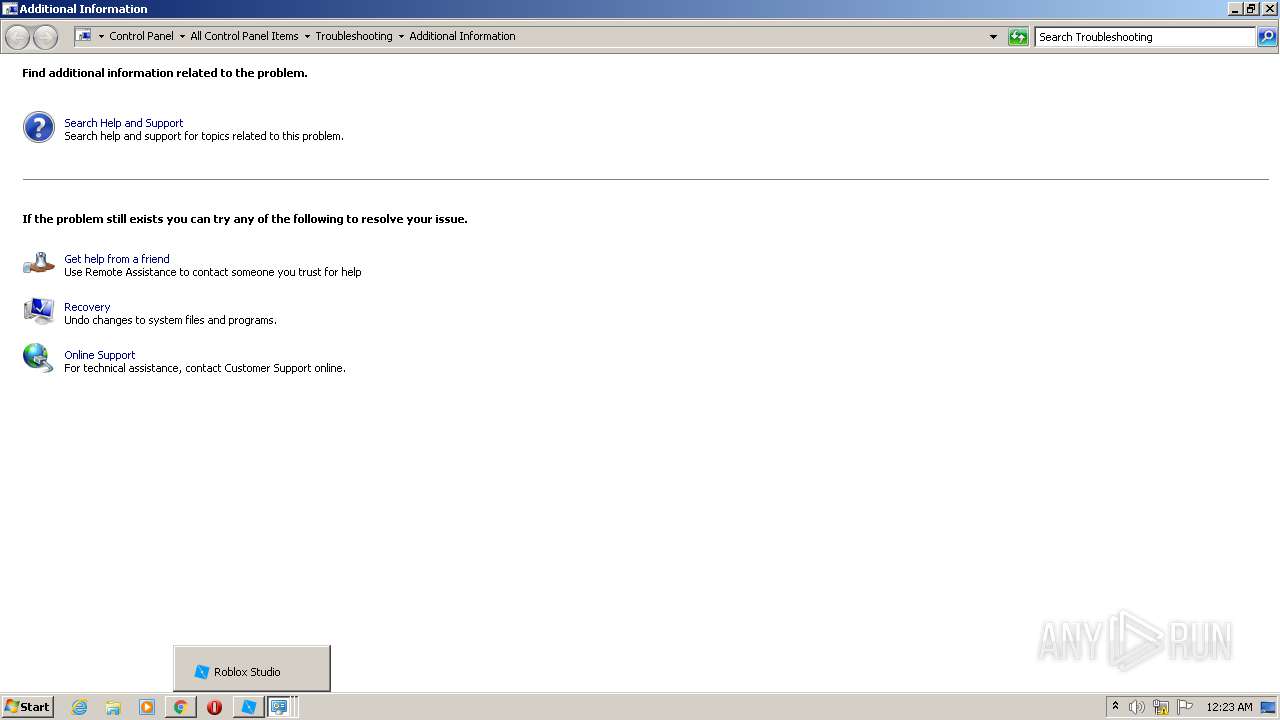Click the Search Help and Support question-mark icon
Screen dimensions: 1280x720
(x=39, y=127)
